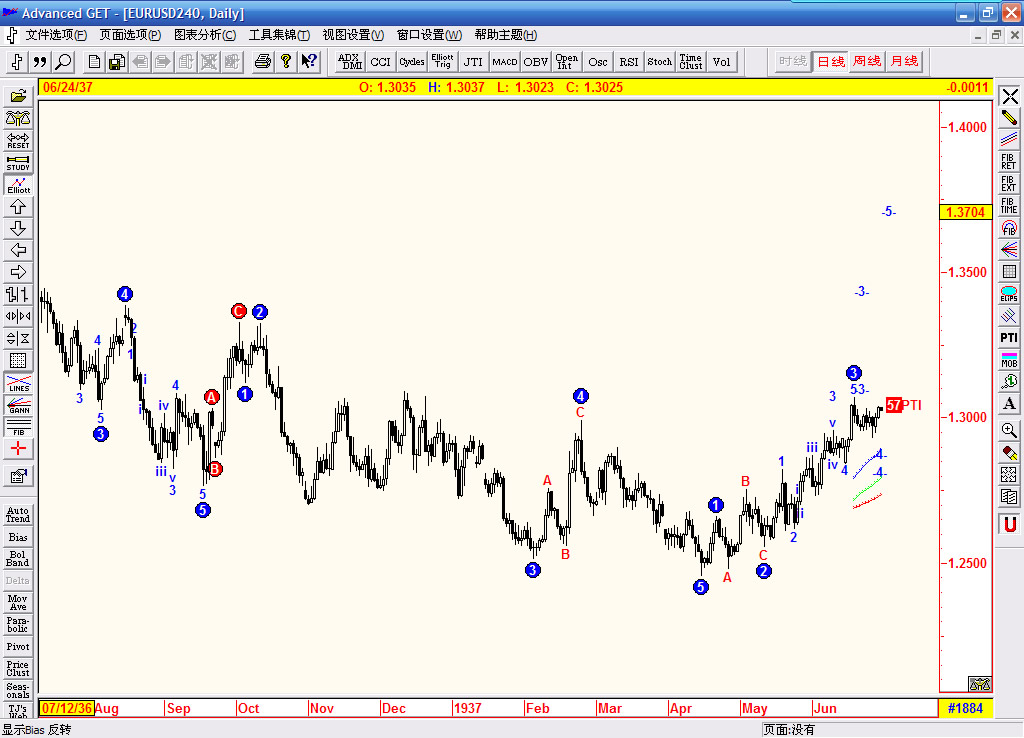The image size is (1024, 738).
Task: Select the FIB EXT extension tool
Action: click(1009, 184)
